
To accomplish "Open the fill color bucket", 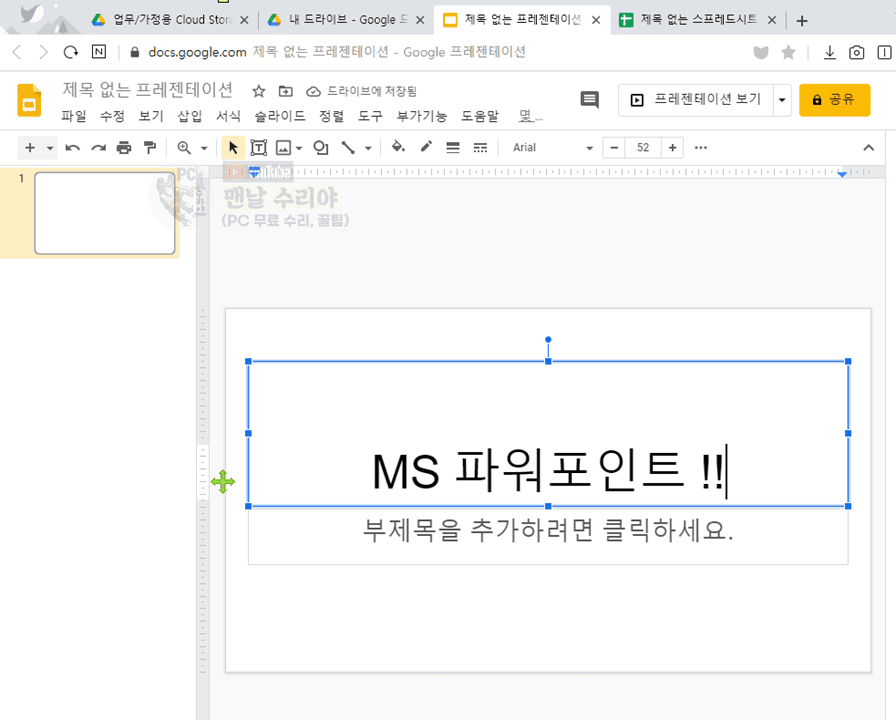I will (398, 147).
